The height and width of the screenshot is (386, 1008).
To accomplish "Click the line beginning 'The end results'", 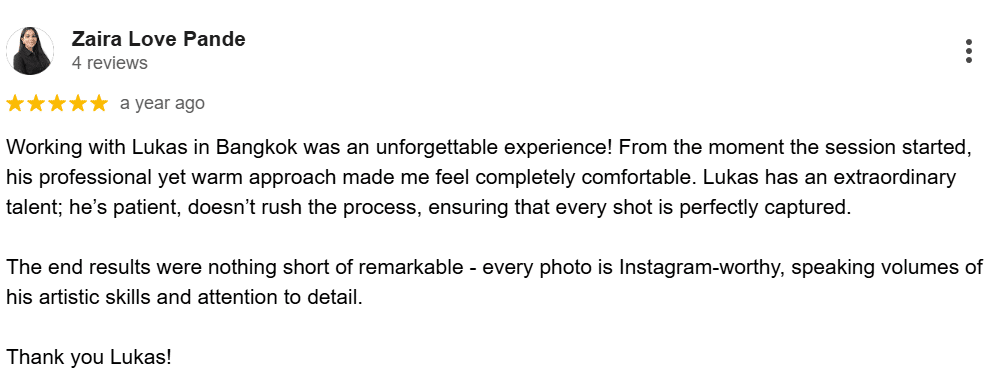I will pyautogui.click(x=494, y=268).
